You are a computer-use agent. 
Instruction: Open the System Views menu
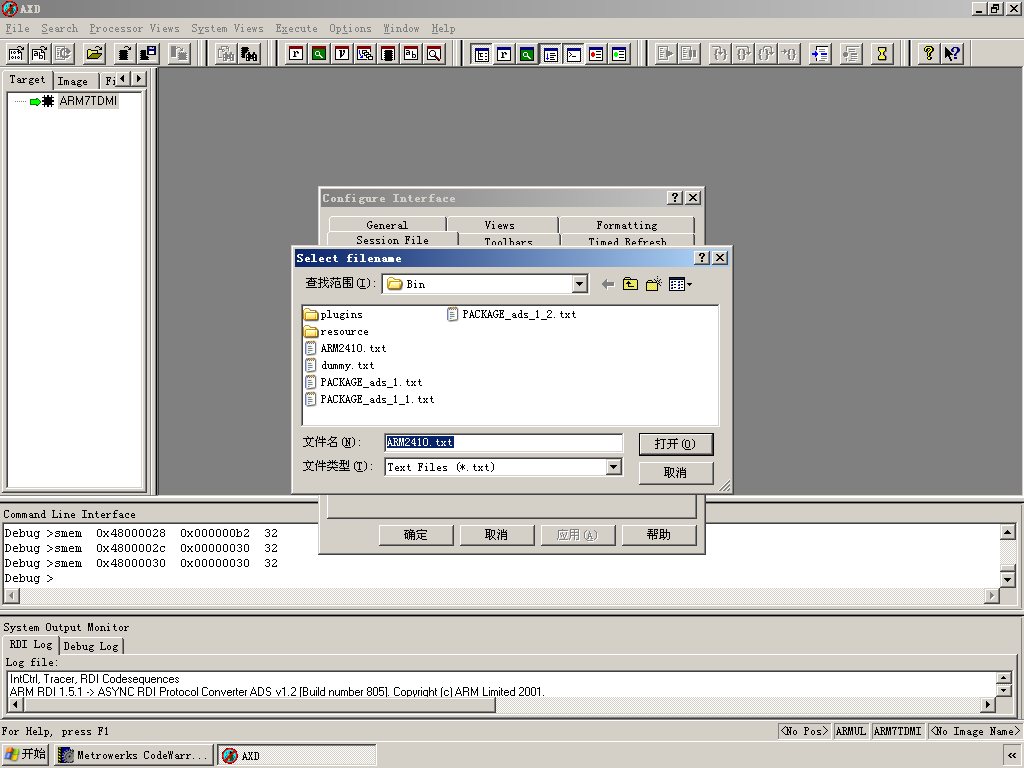[x=227, y=28]
